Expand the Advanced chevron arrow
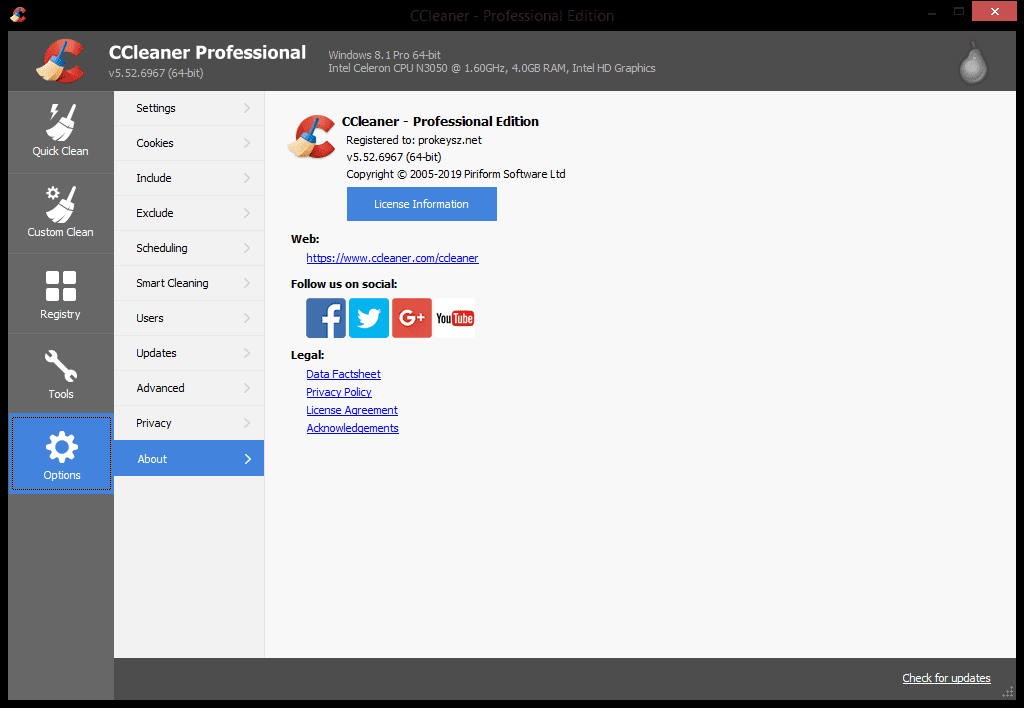Viewport: 1024px width, 708px height. [247, 388]
